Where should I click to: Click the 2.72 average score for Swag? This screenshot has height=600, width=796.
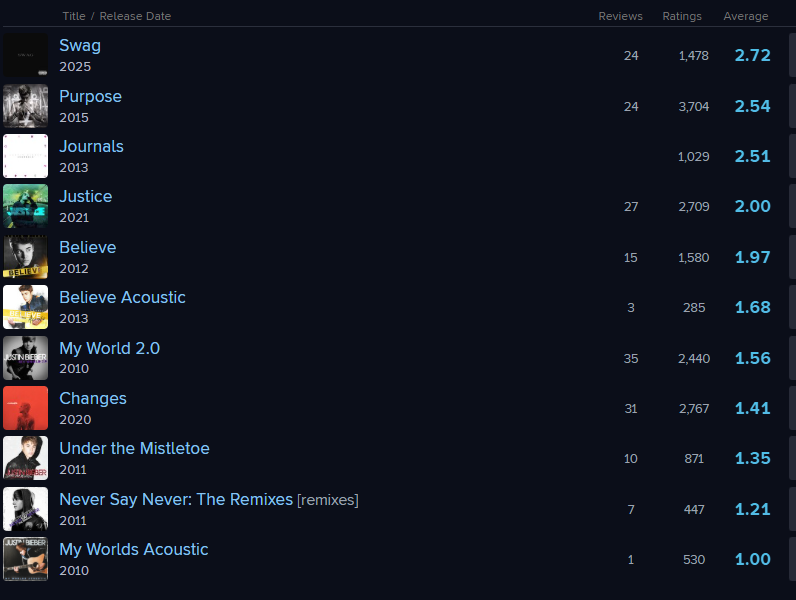(x=752, y=55)
